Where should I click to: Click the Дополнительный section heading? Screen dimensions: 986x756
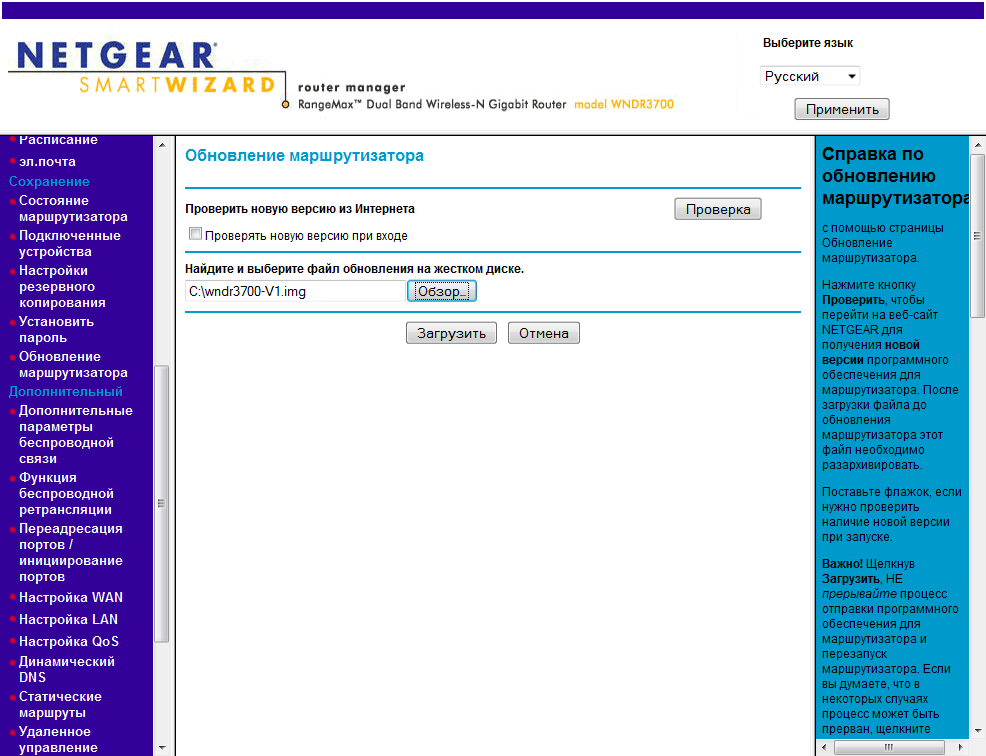(x=65, y=392)
